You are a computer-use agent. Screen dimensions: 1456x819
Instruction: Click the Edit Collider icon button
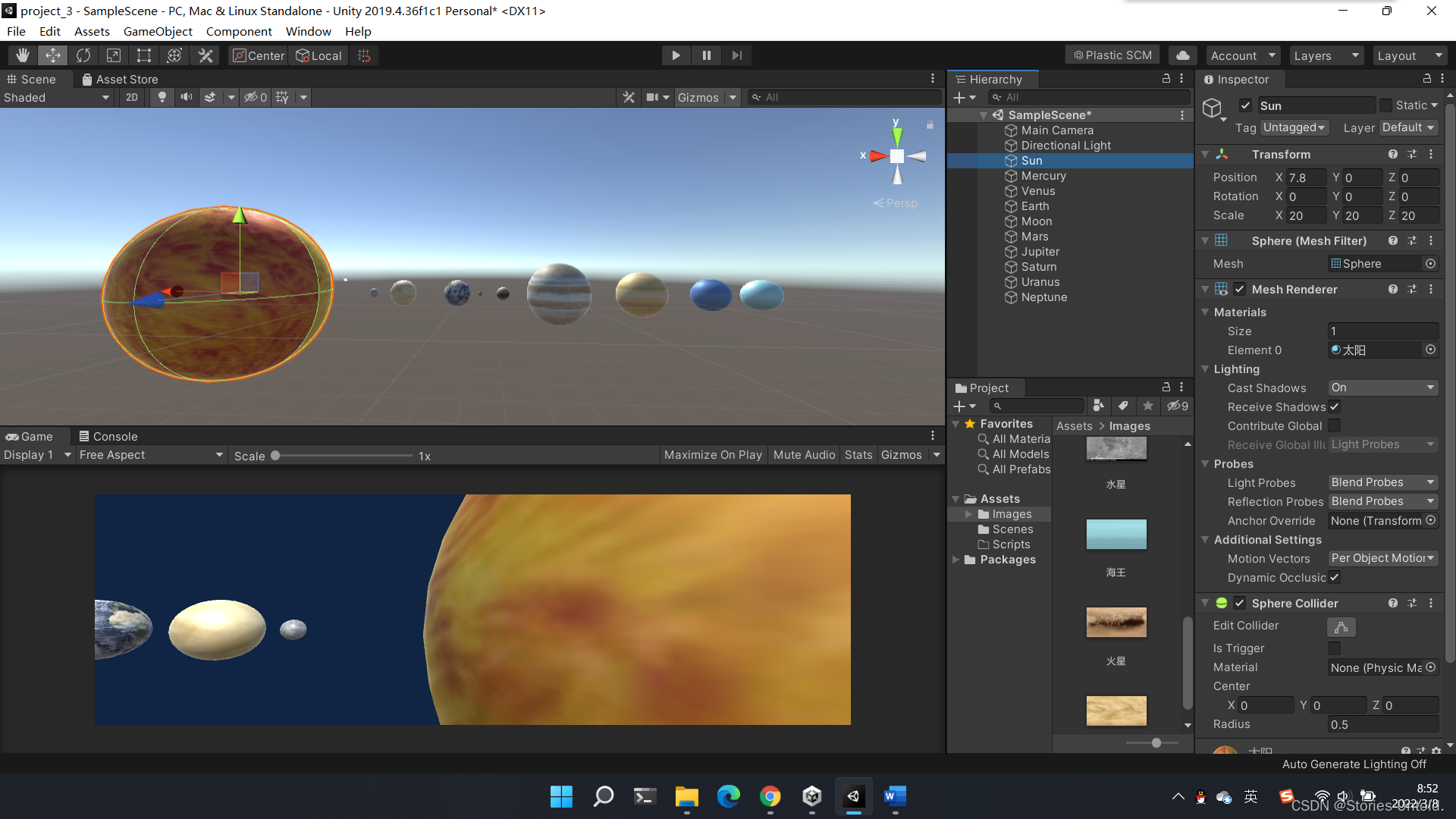1341,626
